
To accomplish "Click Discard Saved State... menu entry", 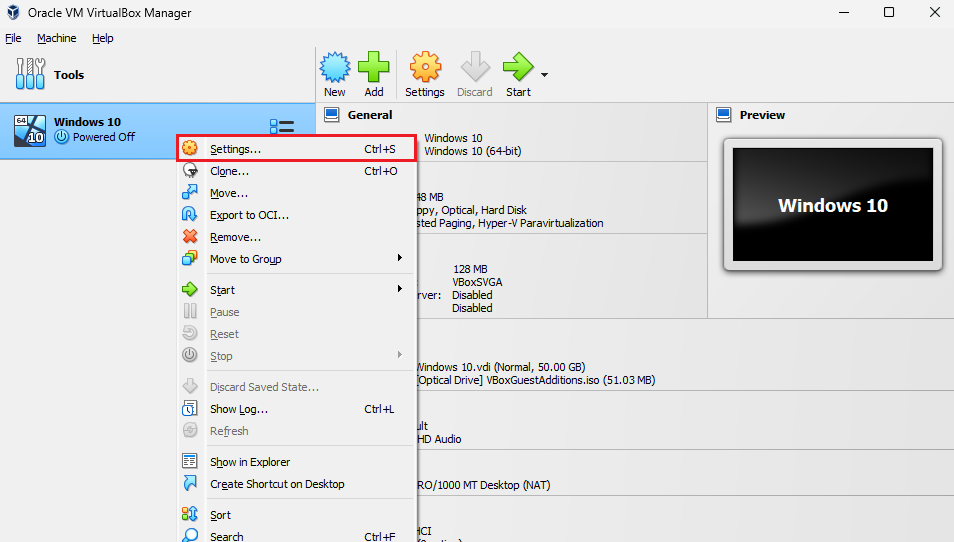I will (297, 386).
